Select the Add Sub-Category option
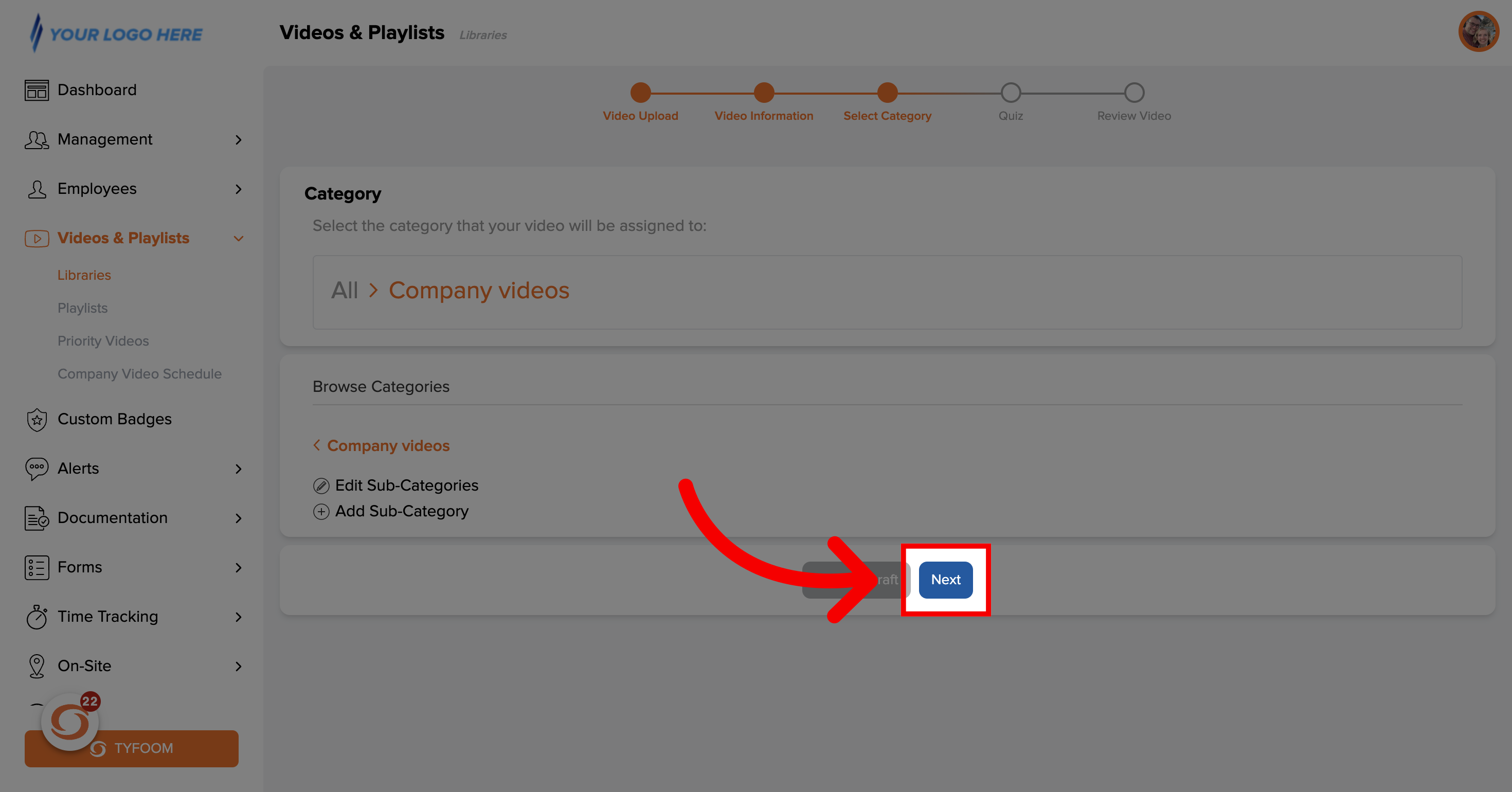The height and width of the screenshot is (792, 1512). (390, 511)
